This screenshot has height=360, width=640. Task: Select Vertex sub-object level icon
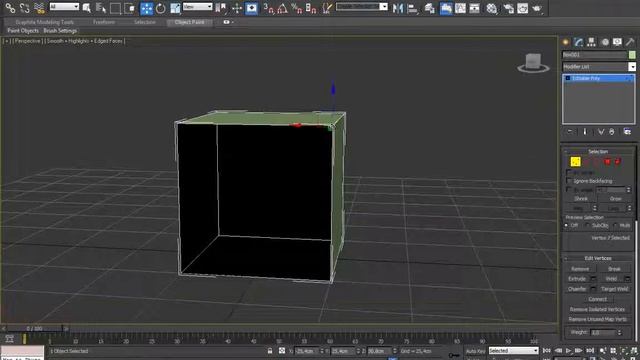576,162
